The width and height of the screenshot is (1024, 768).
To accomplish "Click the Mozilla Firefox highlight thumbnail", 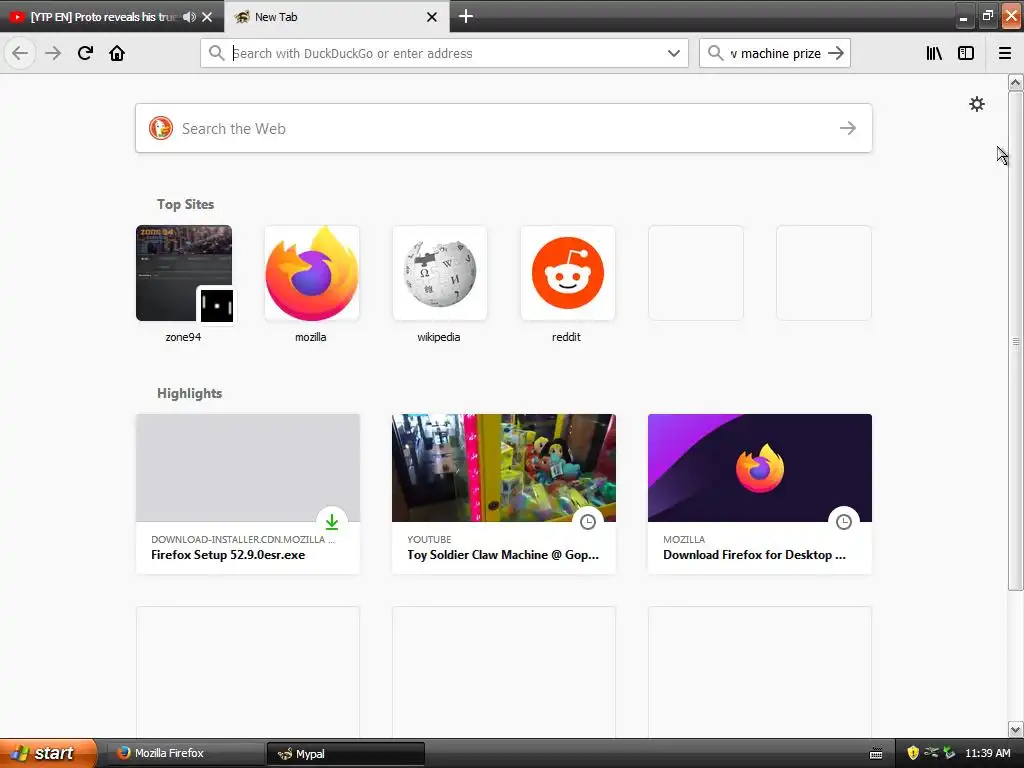I will click(x=760, y=468).
